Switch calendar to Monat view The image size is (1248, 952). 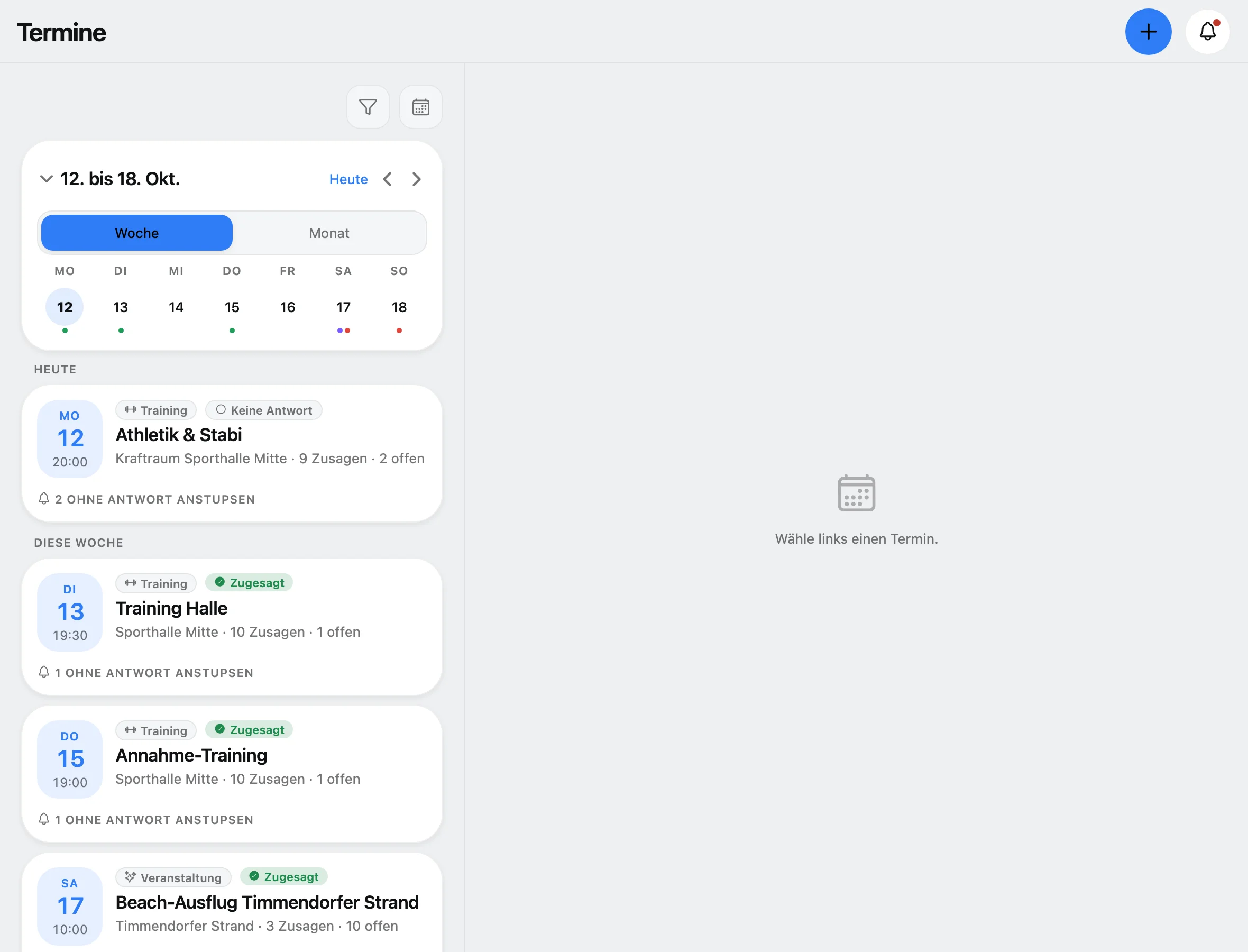(x=328, y=233)
